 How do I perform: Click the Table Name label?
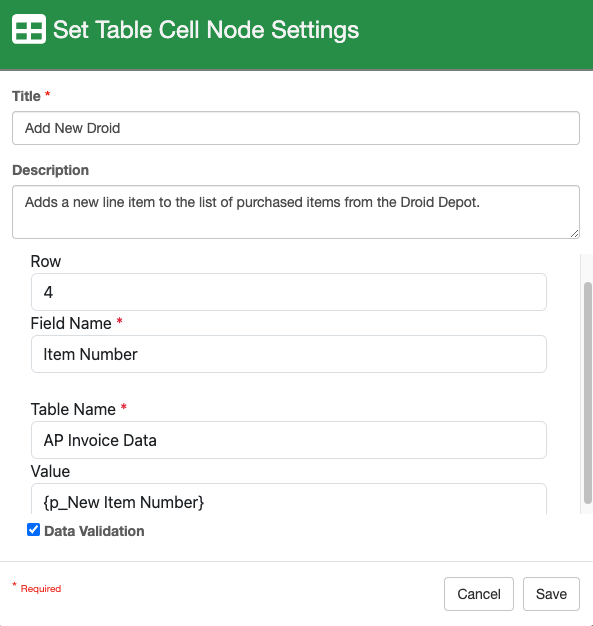tap(73, 409)
